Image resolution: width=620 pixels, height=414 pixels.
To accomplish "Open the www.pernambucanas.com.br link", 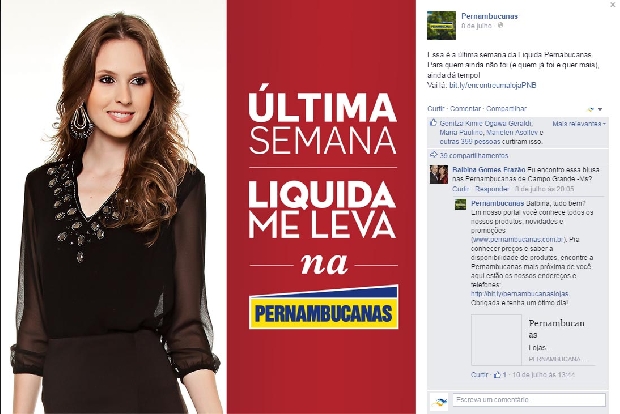I will pyautogui.click(x=518, y=240).
